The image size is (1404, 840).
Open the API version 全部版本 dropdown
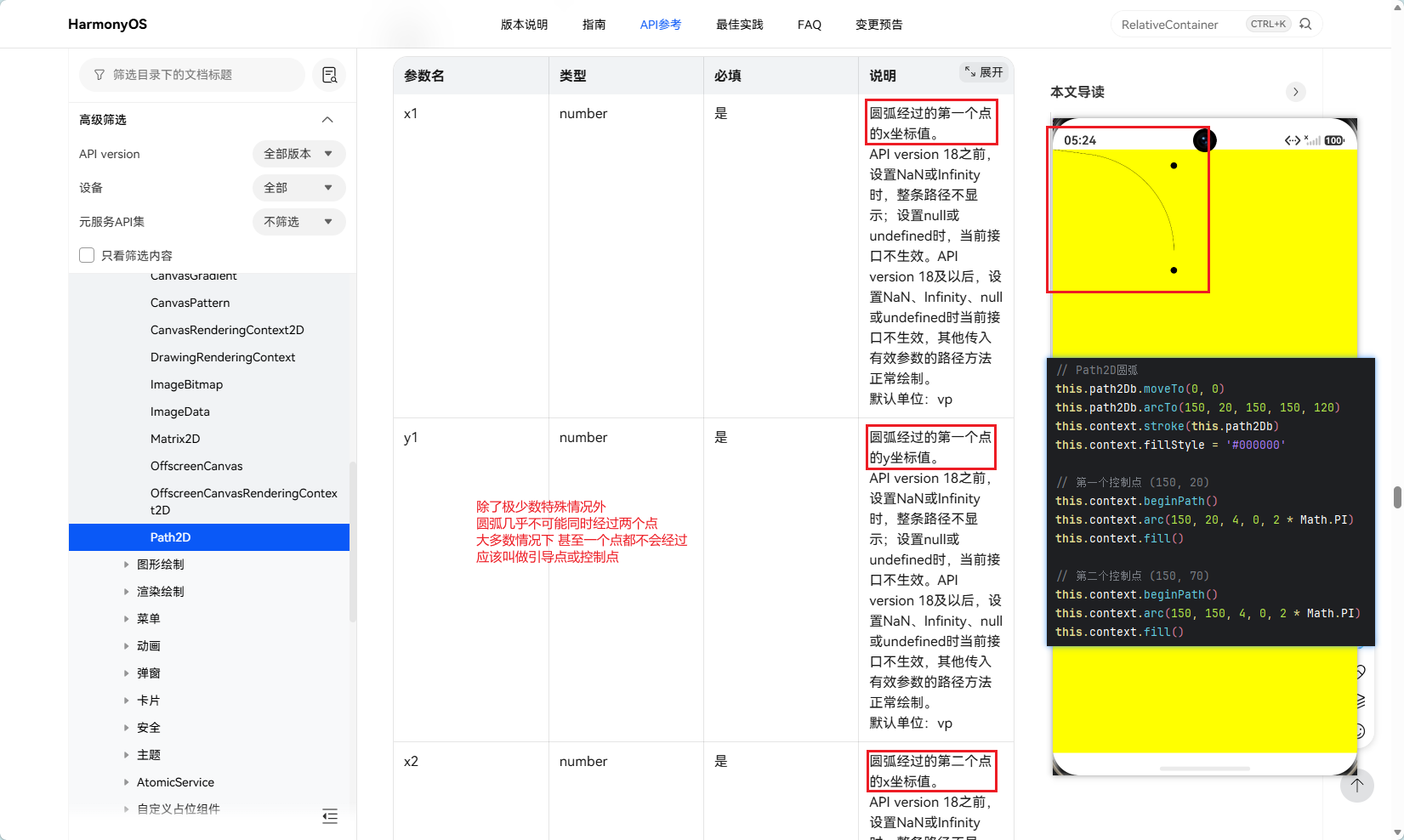299,154
